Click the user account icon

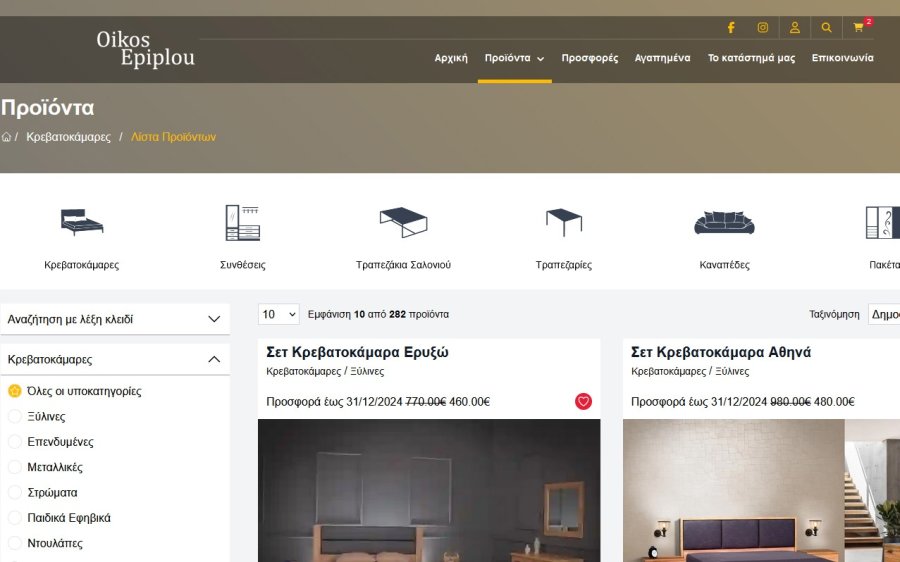click(x=794, y=28)
